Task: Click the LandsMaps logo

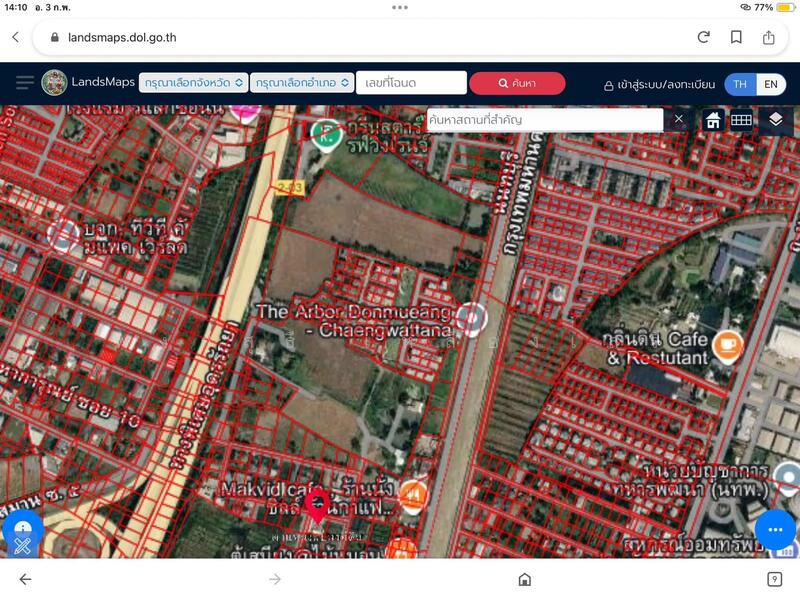Action: (52, 83)
